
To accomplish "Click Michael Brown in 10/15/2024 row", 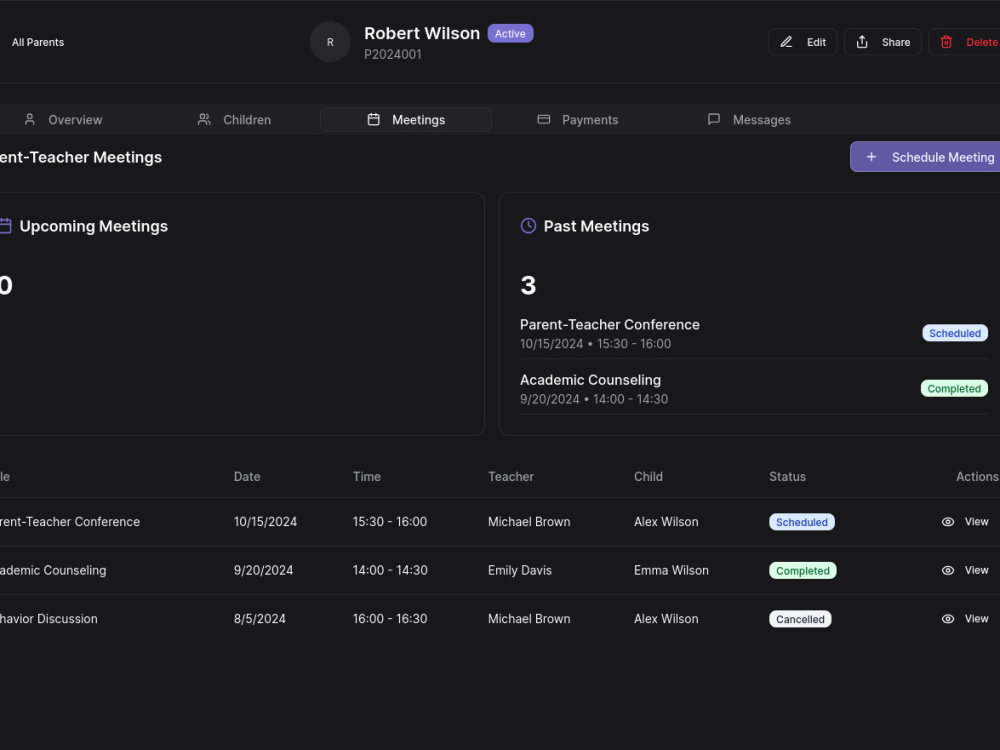I will pos(529,522).
